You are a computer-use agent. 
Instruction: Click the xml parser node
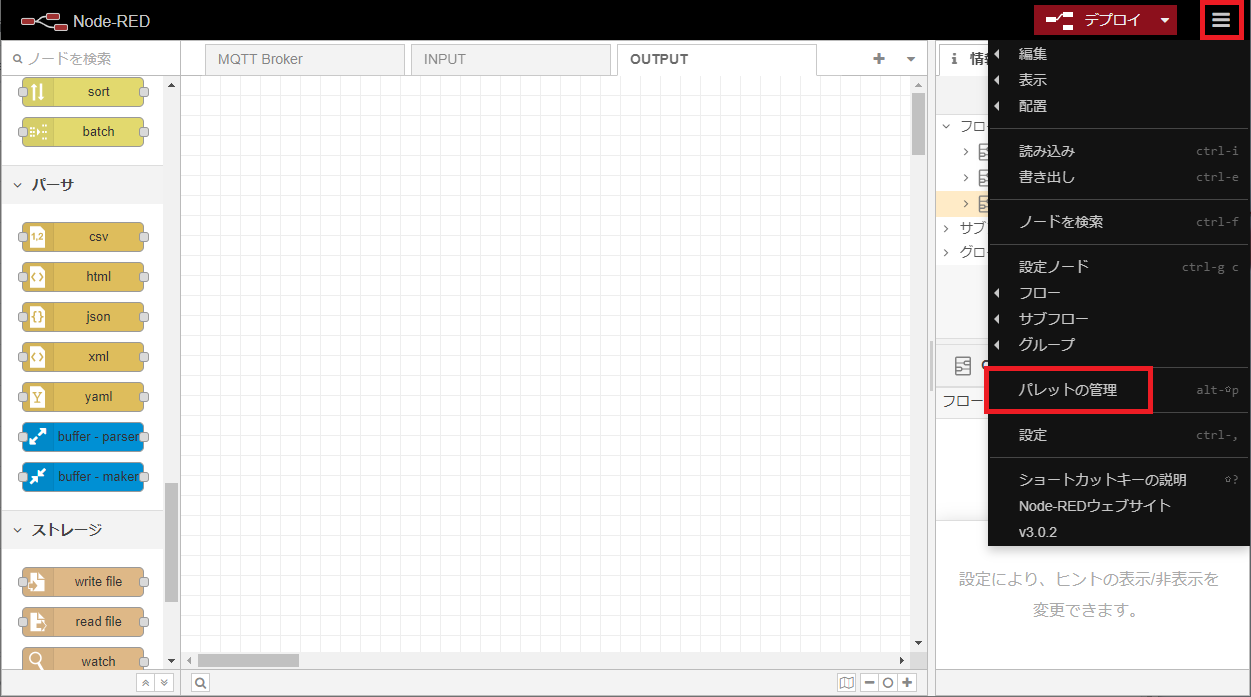point(83,357)
